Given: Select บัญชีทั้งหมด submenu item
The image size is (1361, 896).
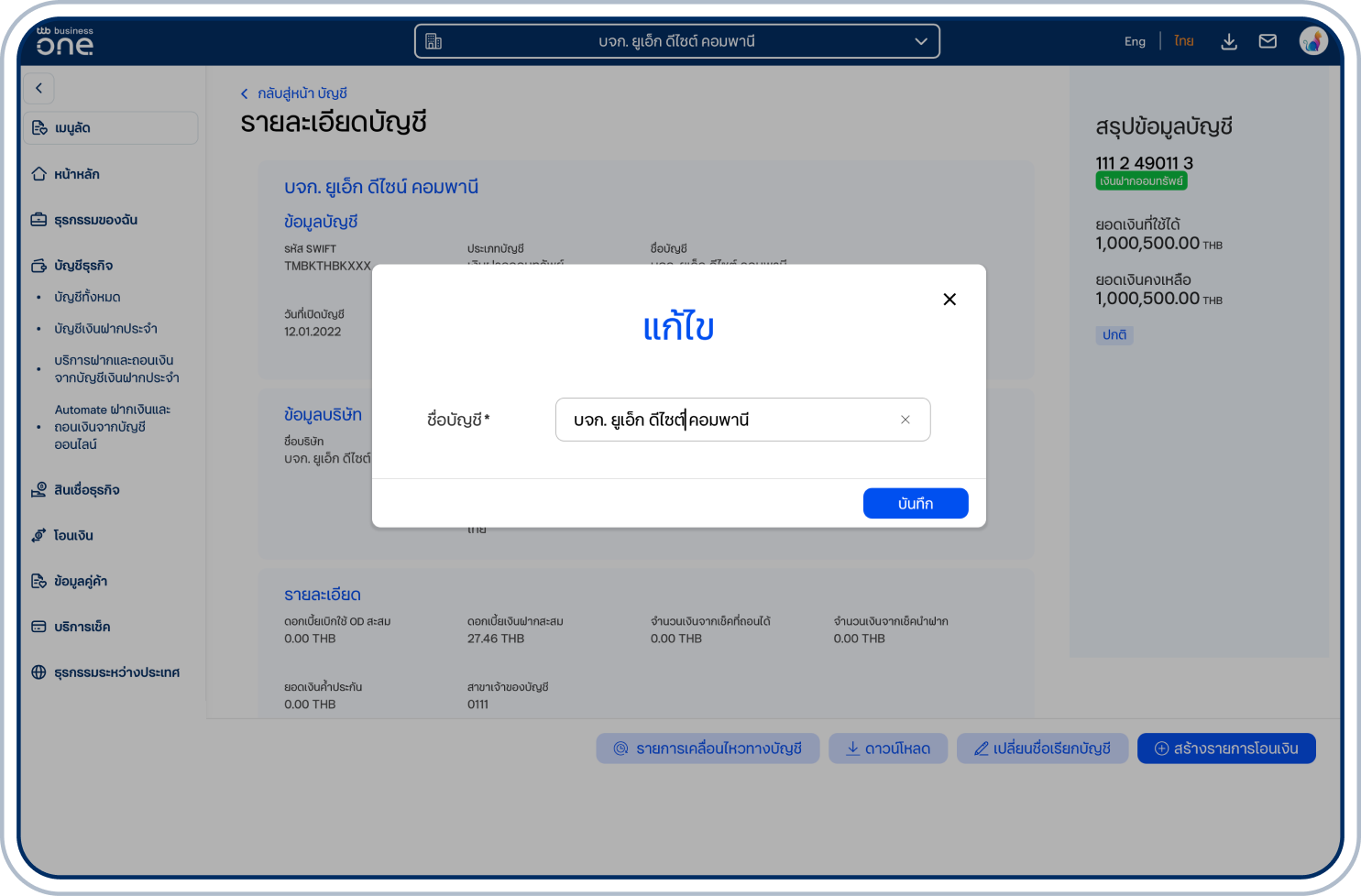Looking at the screenshot, I should (87, 297).
